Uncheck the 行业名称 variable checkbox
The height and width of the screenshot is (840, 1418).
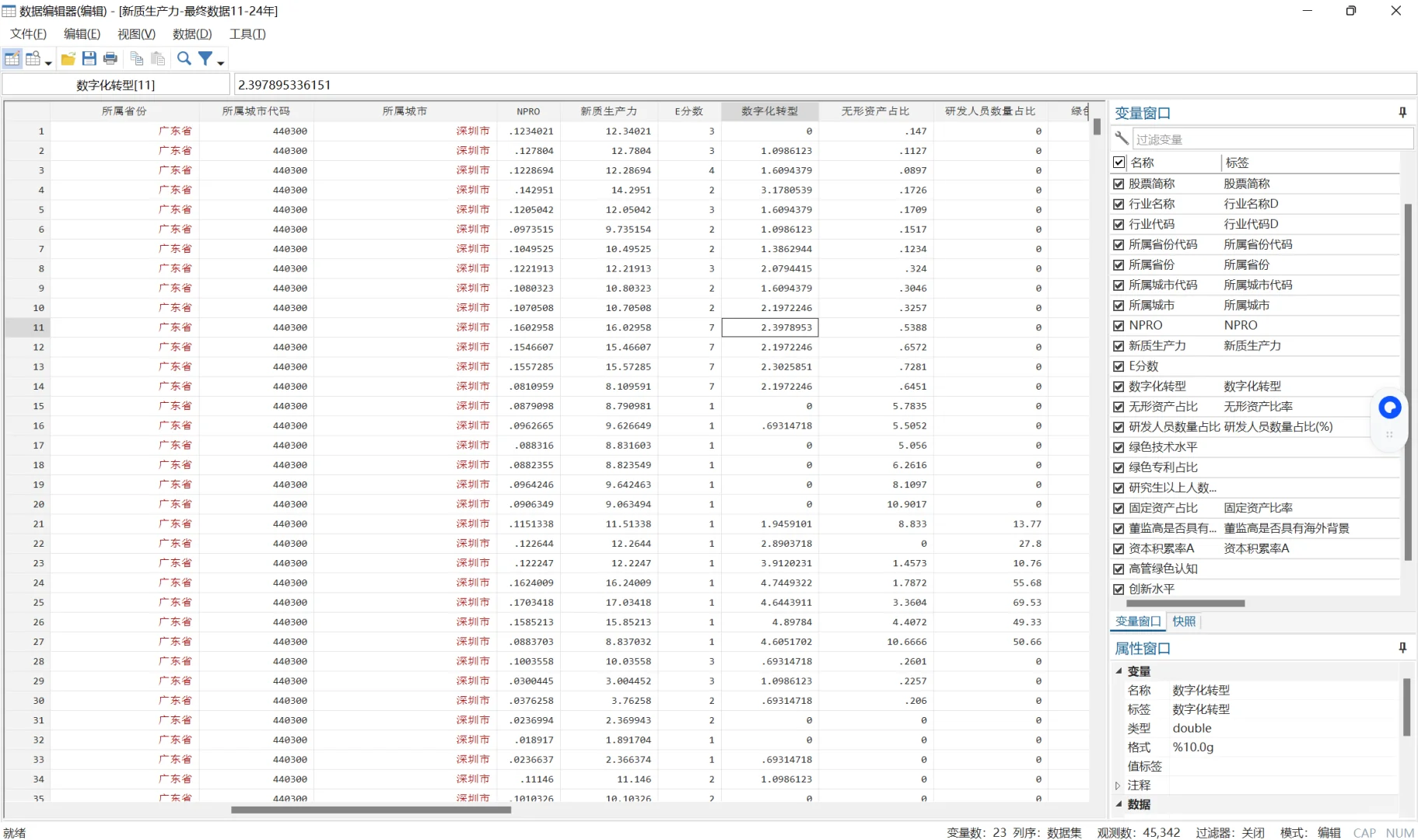pyautogui.click(x=1119, y=204)
